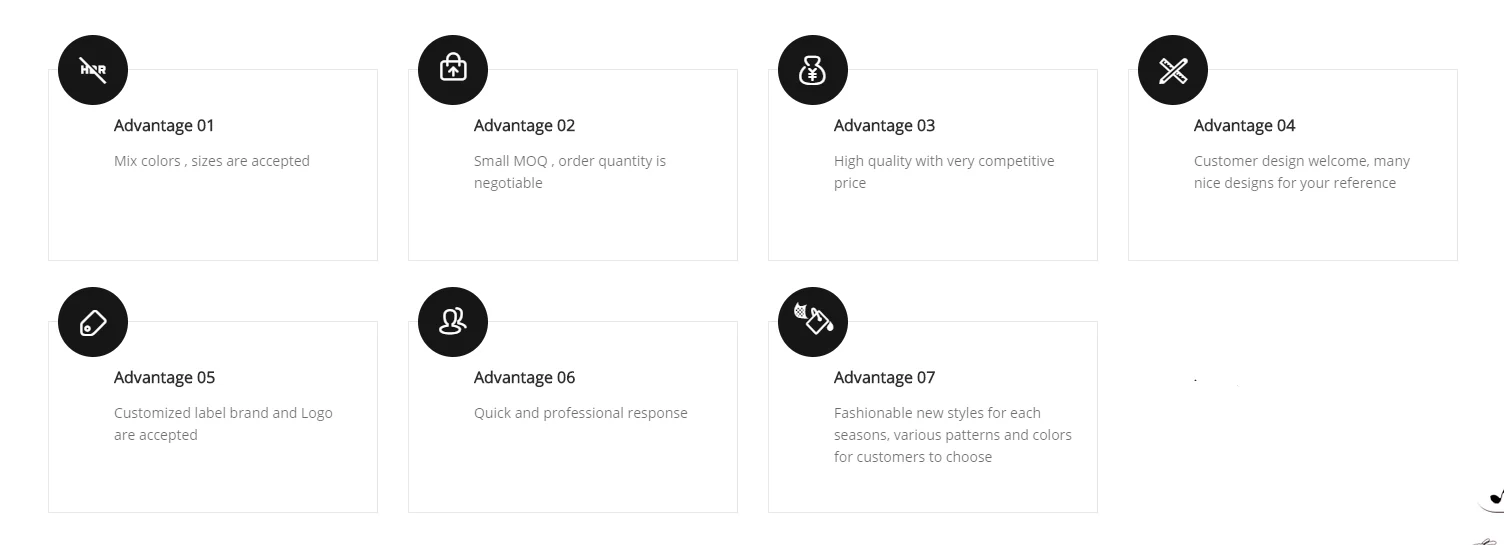Screen dimensions: 1504x545
Task: Click the yen money bag icon
Action: (x=813, y=70)
